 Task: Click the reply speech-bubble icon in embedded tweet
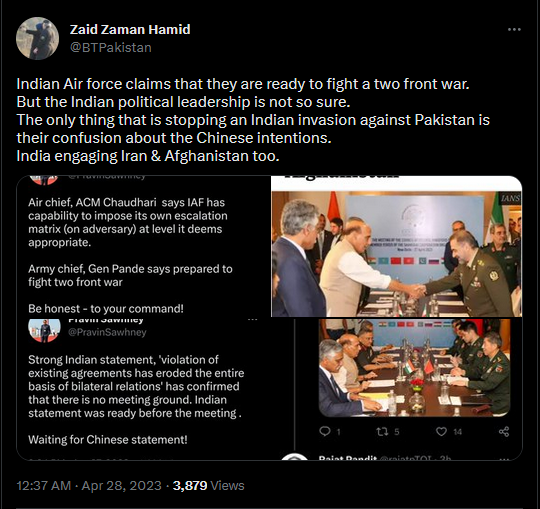325,431
